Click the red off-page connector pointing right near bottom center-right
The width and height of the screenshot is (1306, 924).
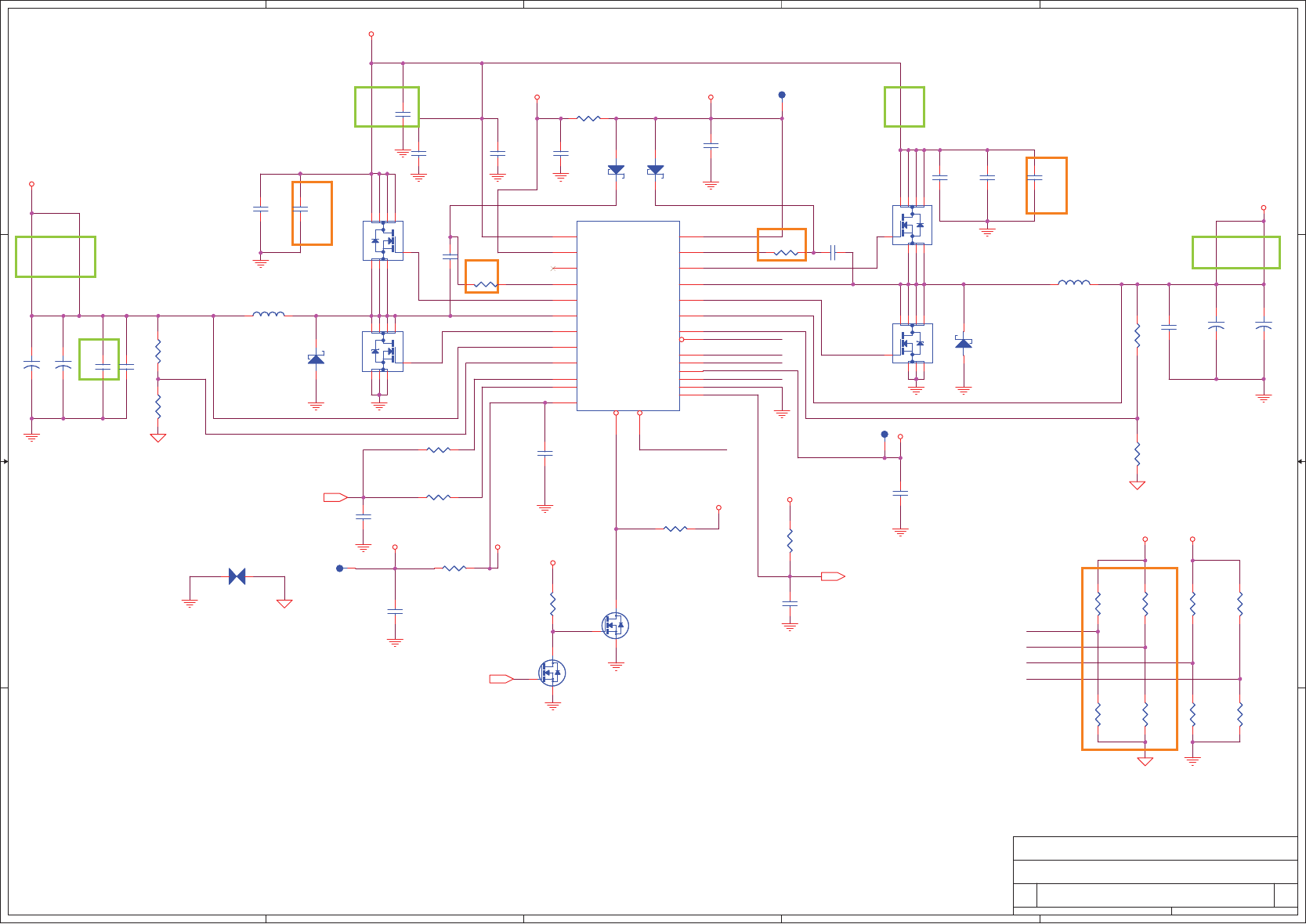833,576
